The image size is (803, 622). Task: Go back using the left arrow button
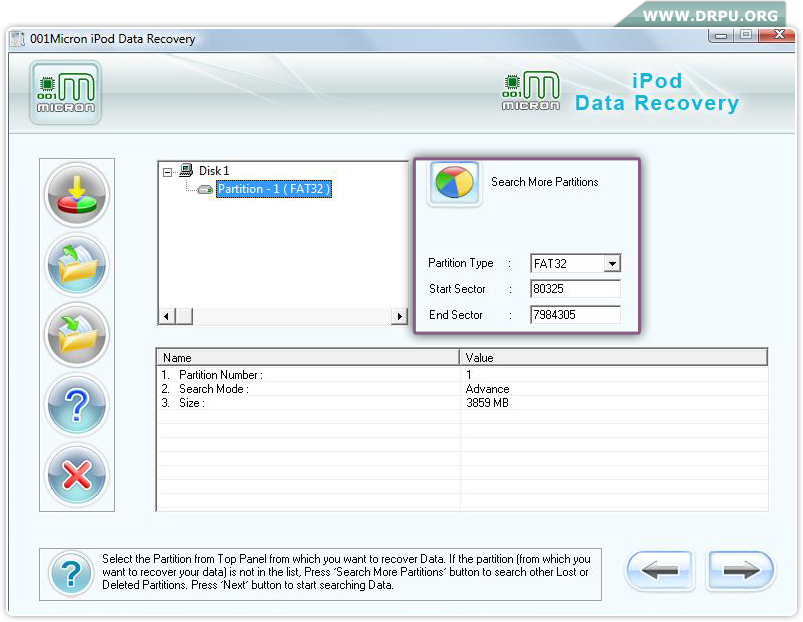(x=660, y=570)
